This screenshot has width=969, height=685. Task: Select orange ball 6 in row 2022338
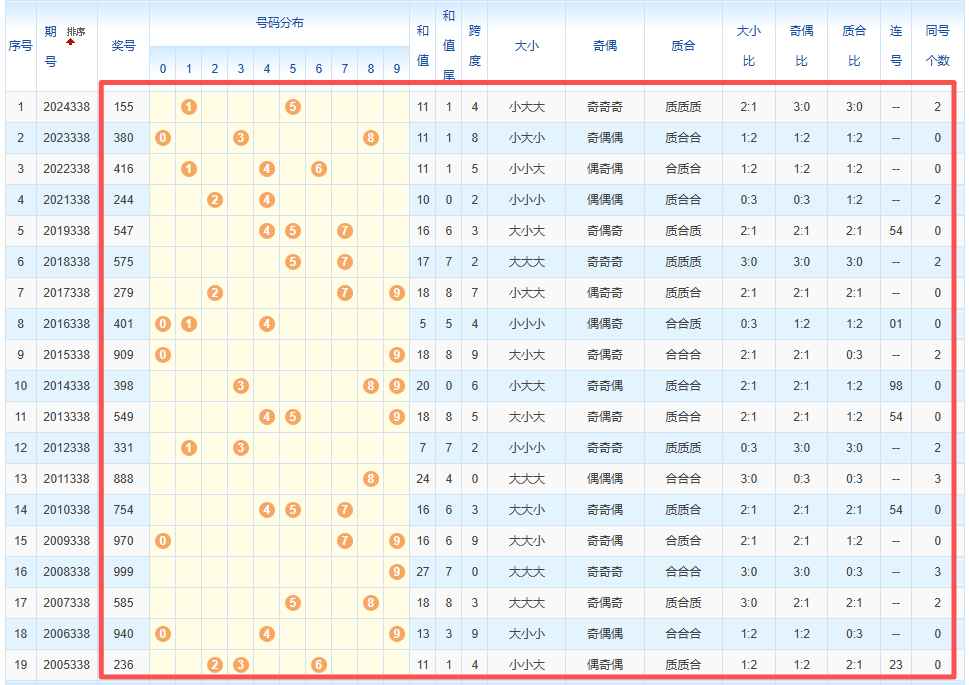[x=319, y=169]
